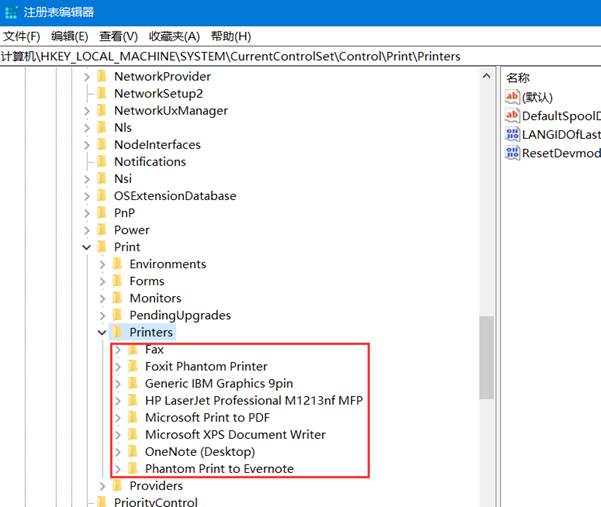
Task: Expand the Microsoft Print to PDF key
Action: point(118,418)
